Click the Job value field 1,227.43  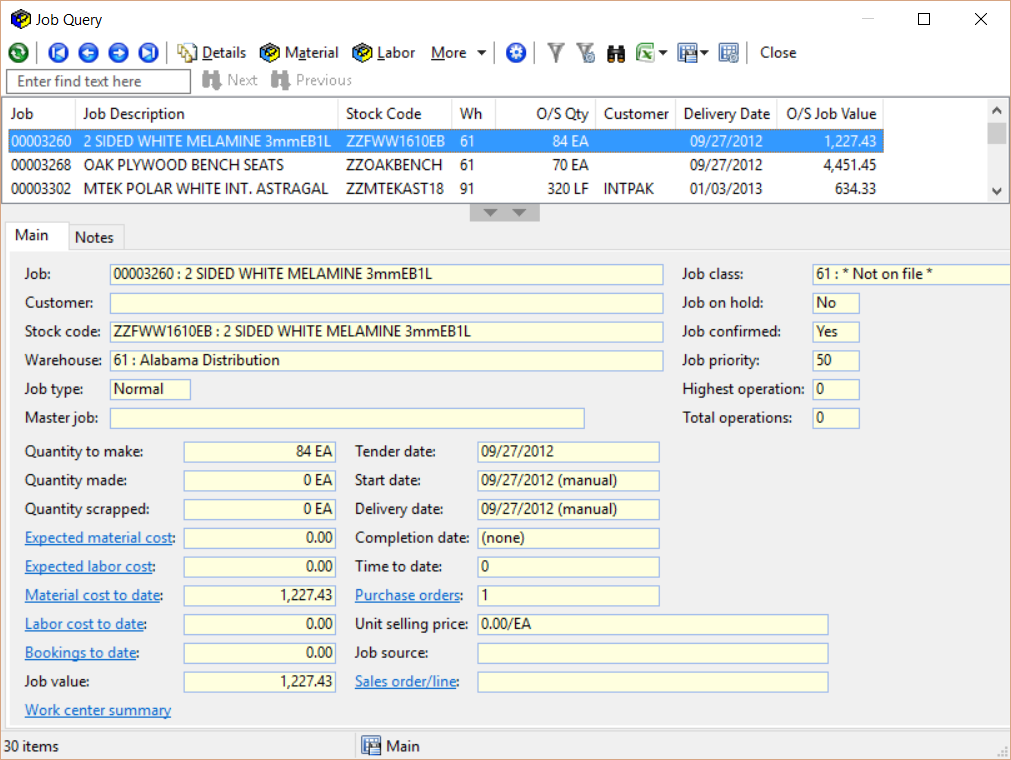(x=259, y=681)
